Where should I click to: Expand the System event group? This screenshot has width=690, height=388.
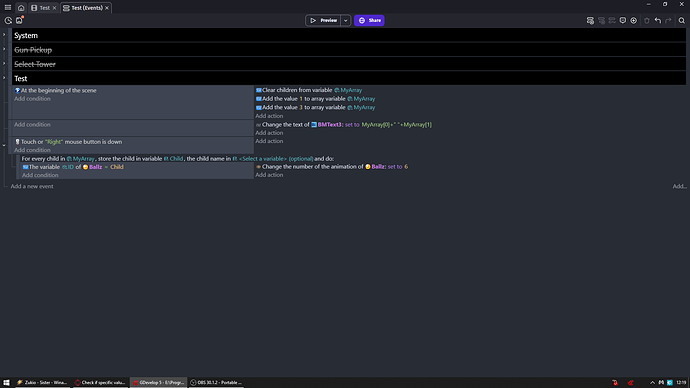(x=4, y=35)
